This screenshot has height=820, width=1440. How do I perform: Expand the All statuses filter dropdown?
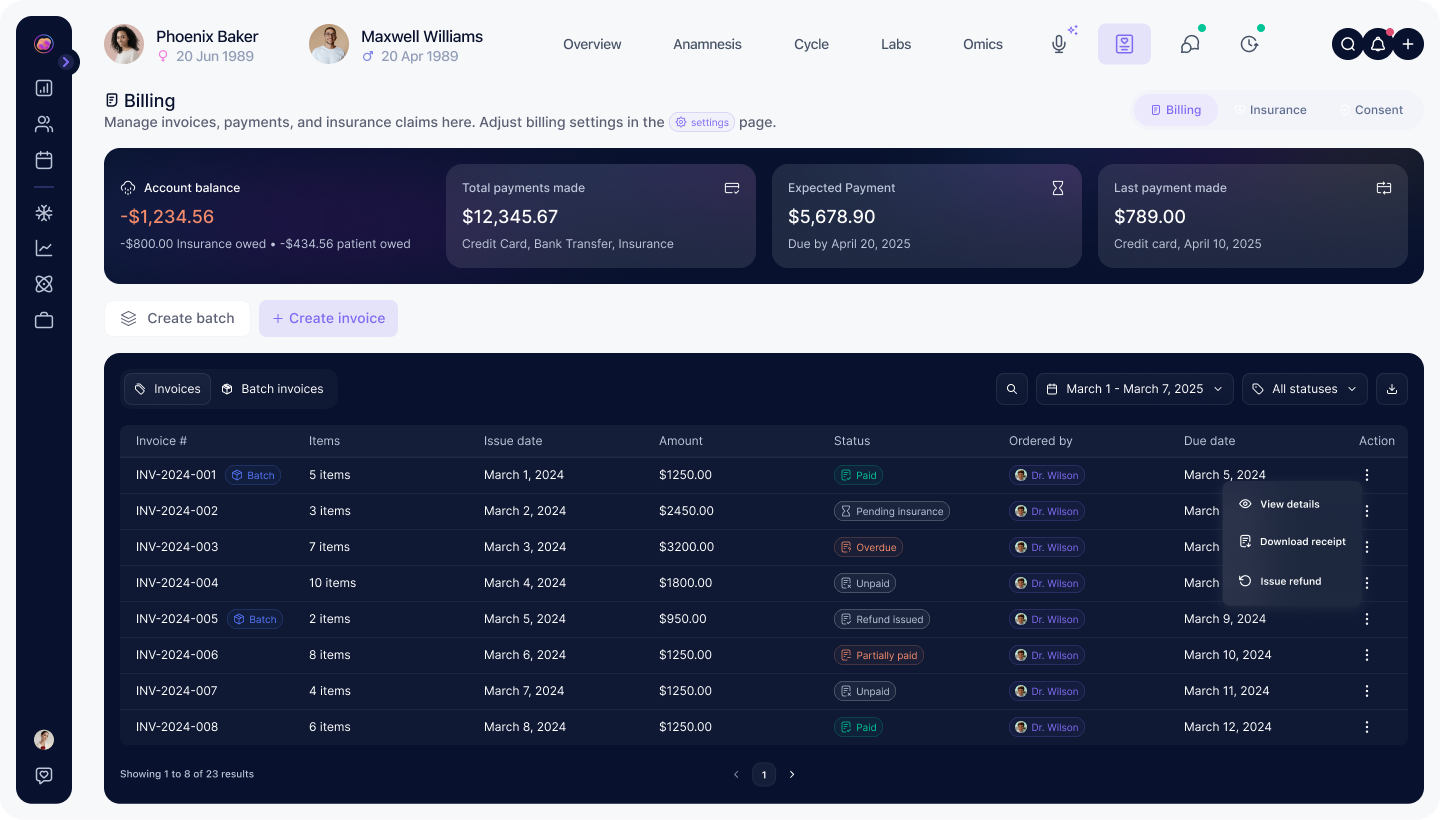[1304, 389]
